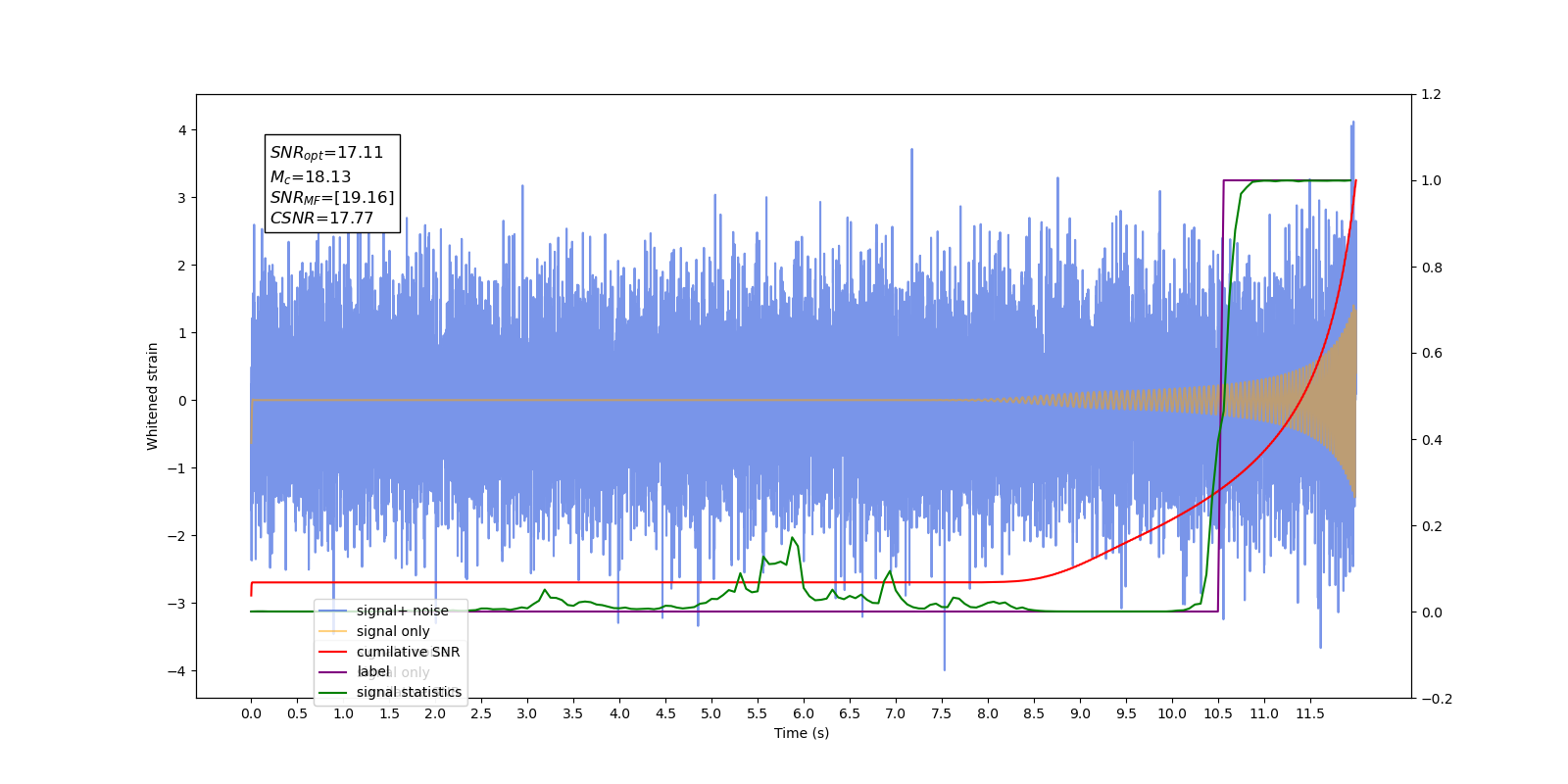This screenshot has width=1568, height=784.
Task: Click the CSNR=17.77 annotation line
Action: click(321, 219)
